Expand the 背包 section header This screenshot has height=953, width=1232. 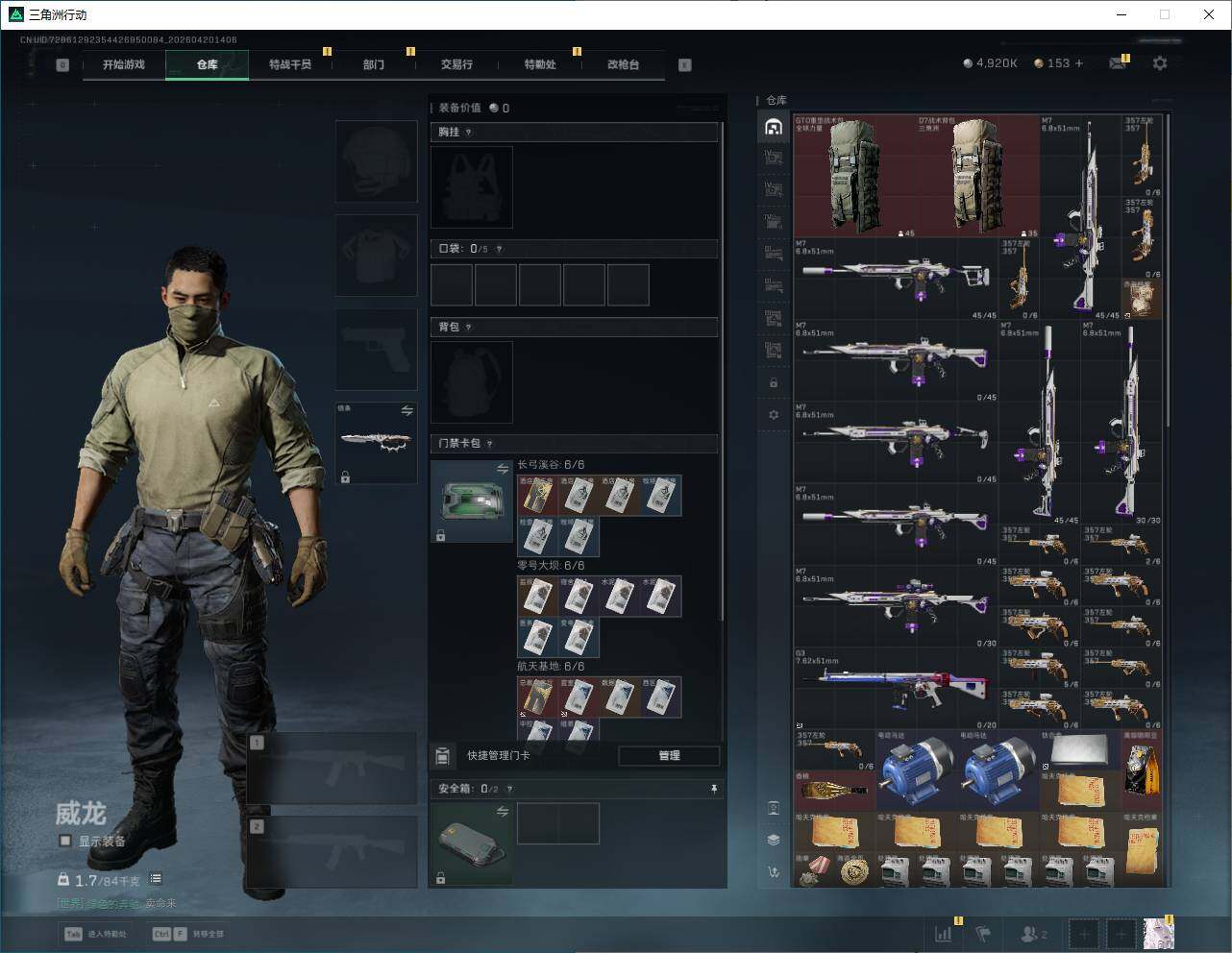(x=574, y=328)
